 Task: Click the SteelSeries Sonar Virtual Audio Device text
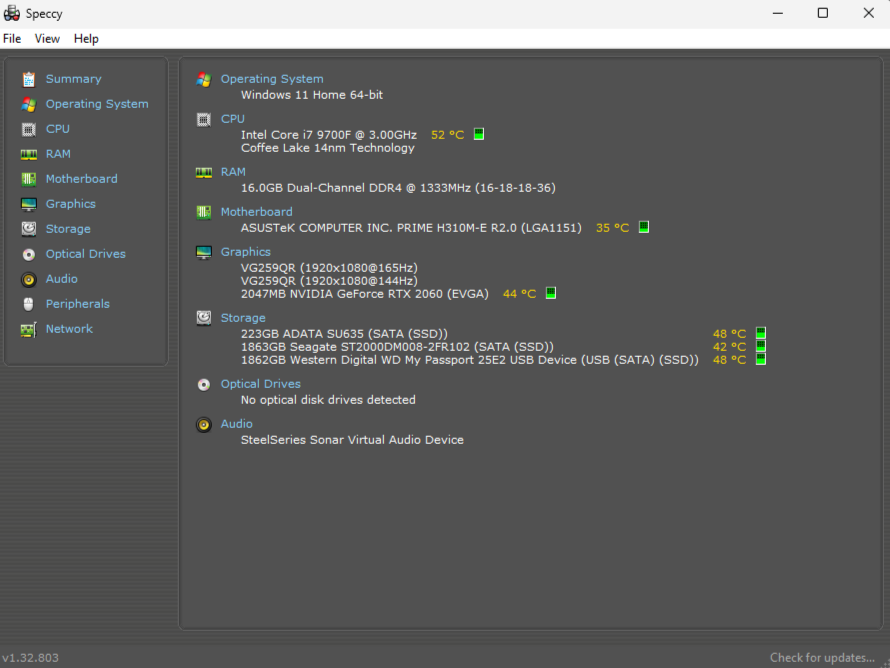(x=352, y=440)
